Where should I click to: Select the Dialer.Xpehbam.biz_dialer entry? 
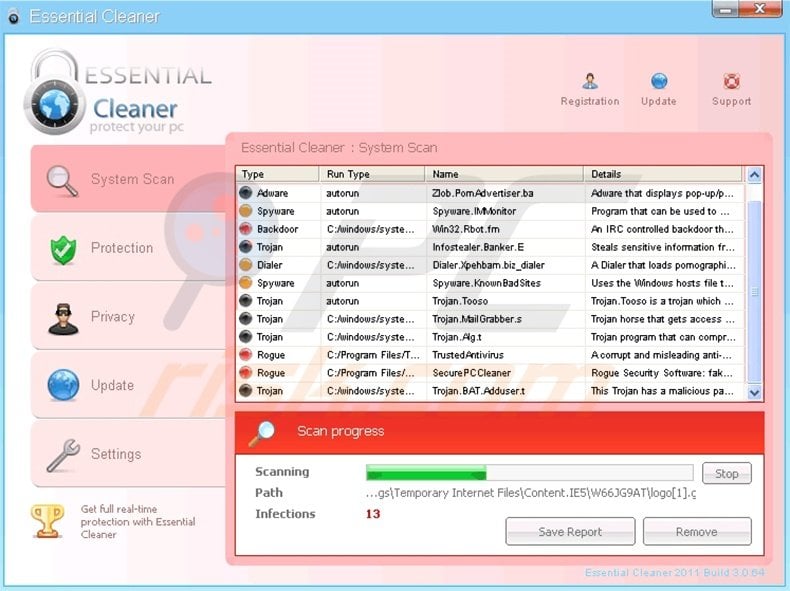(488, 265)
